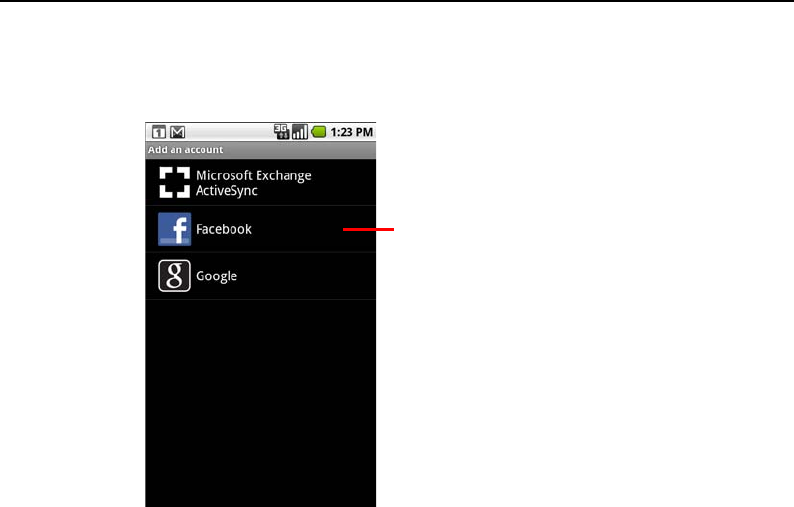This screenshot has height=507, width=794.
Task: Select the Microsoft Exchange ActiveSync bracket icon
Action: 175,182
